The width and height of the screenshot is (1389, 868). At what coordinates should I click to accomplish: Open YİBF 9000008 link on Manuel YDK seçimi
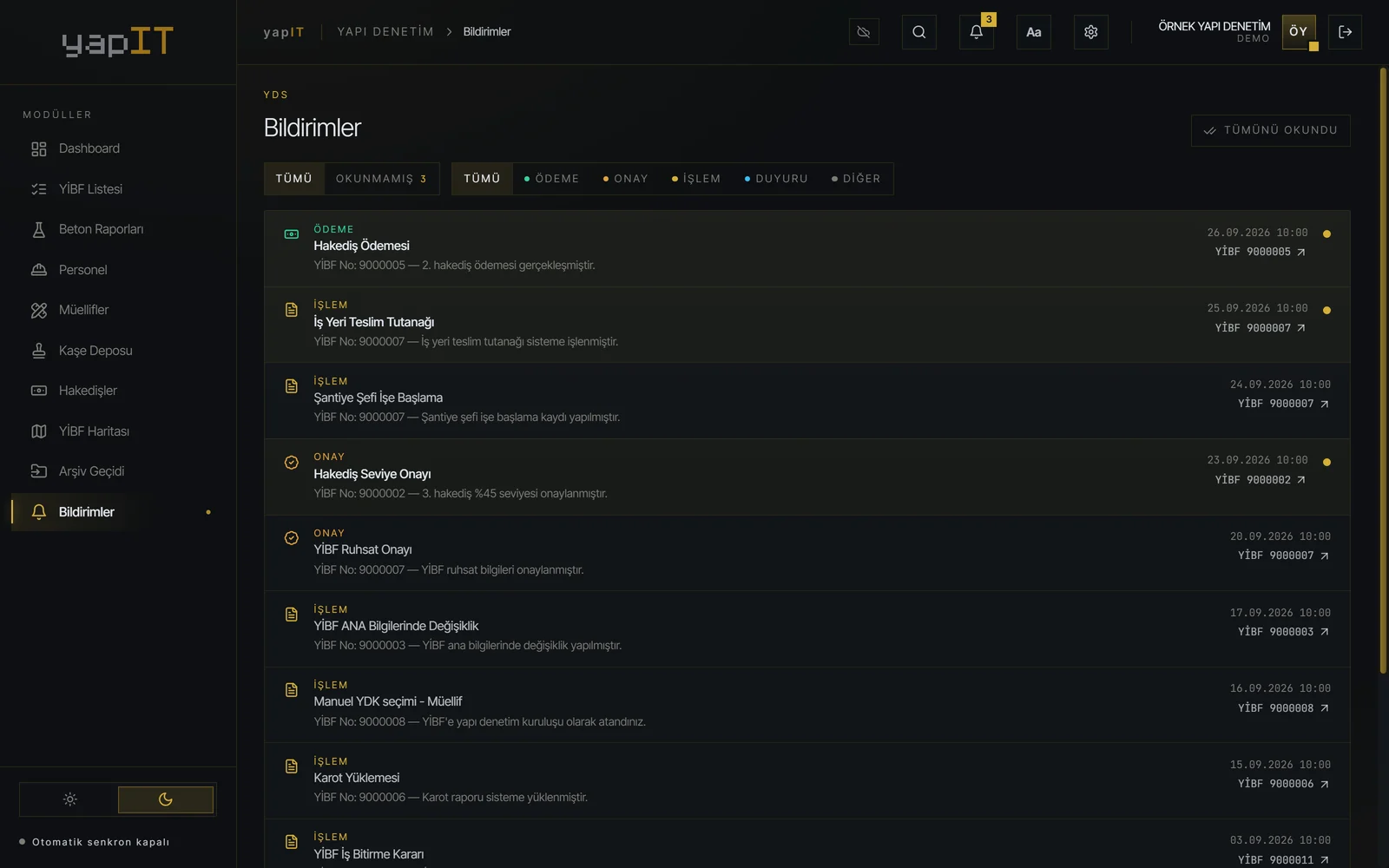pos(1283,708)
